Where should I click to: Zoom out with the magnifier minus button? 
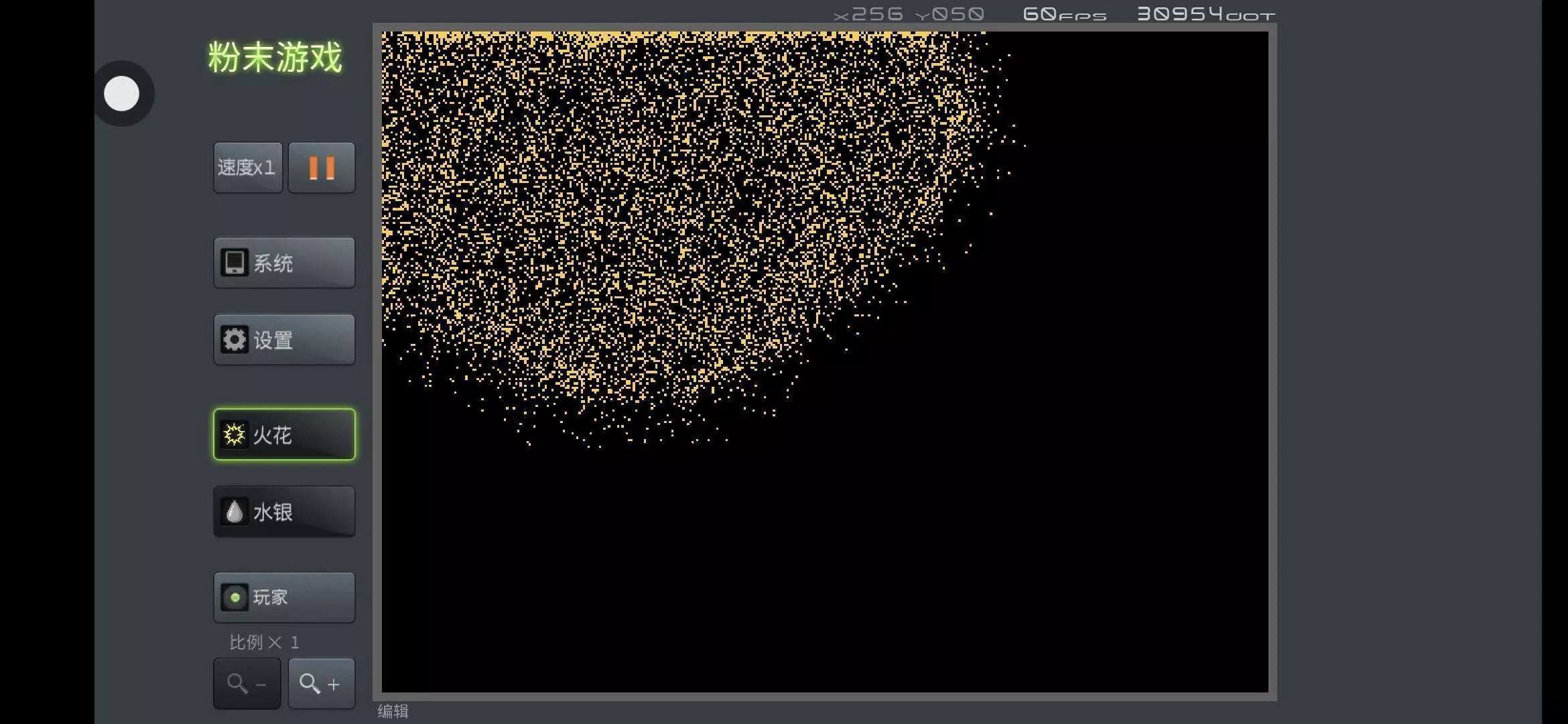(247, 684)
